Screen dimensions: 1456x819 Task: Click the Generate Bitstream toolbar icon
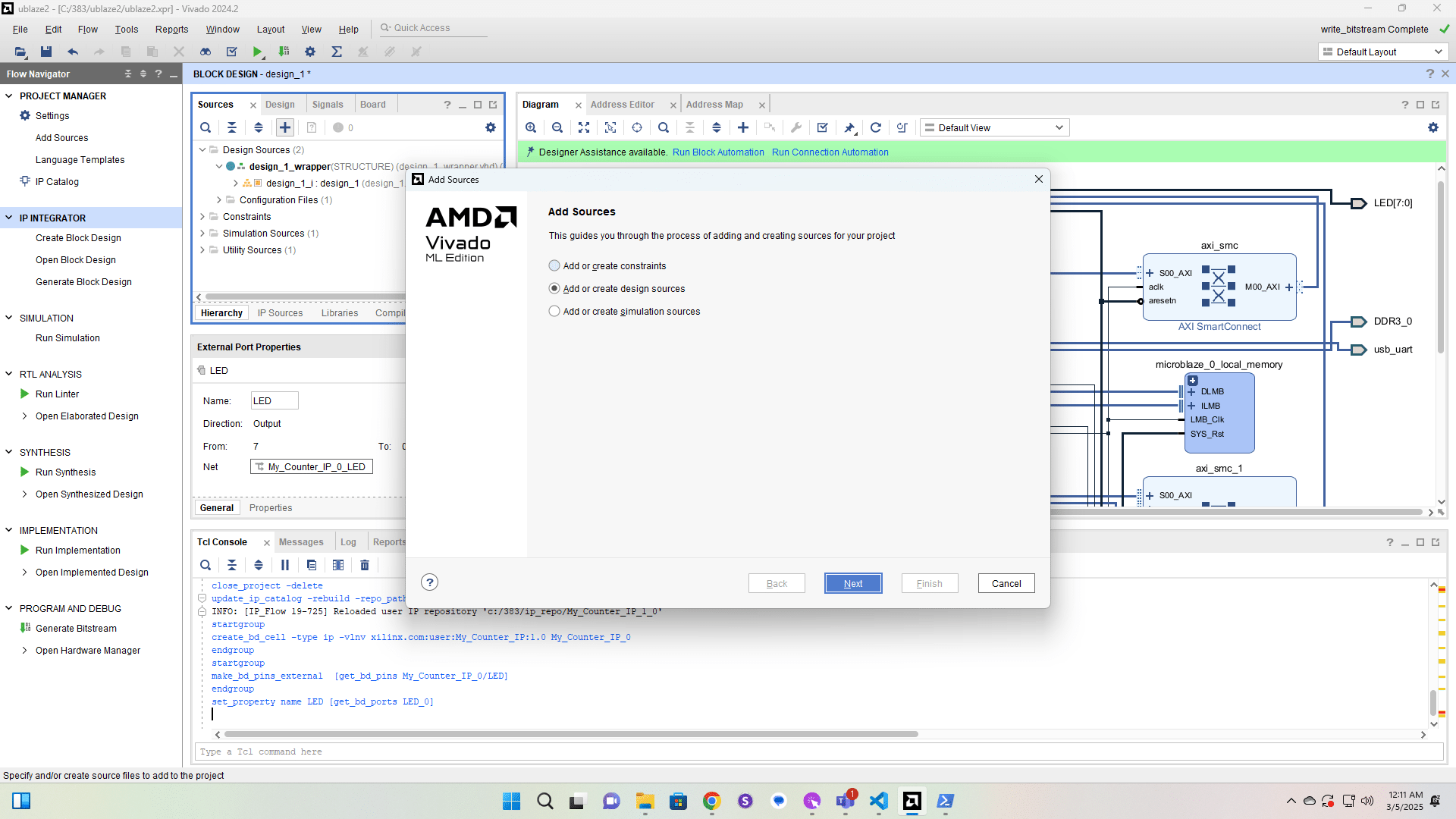pyautogui.click(x=284, y=52)
